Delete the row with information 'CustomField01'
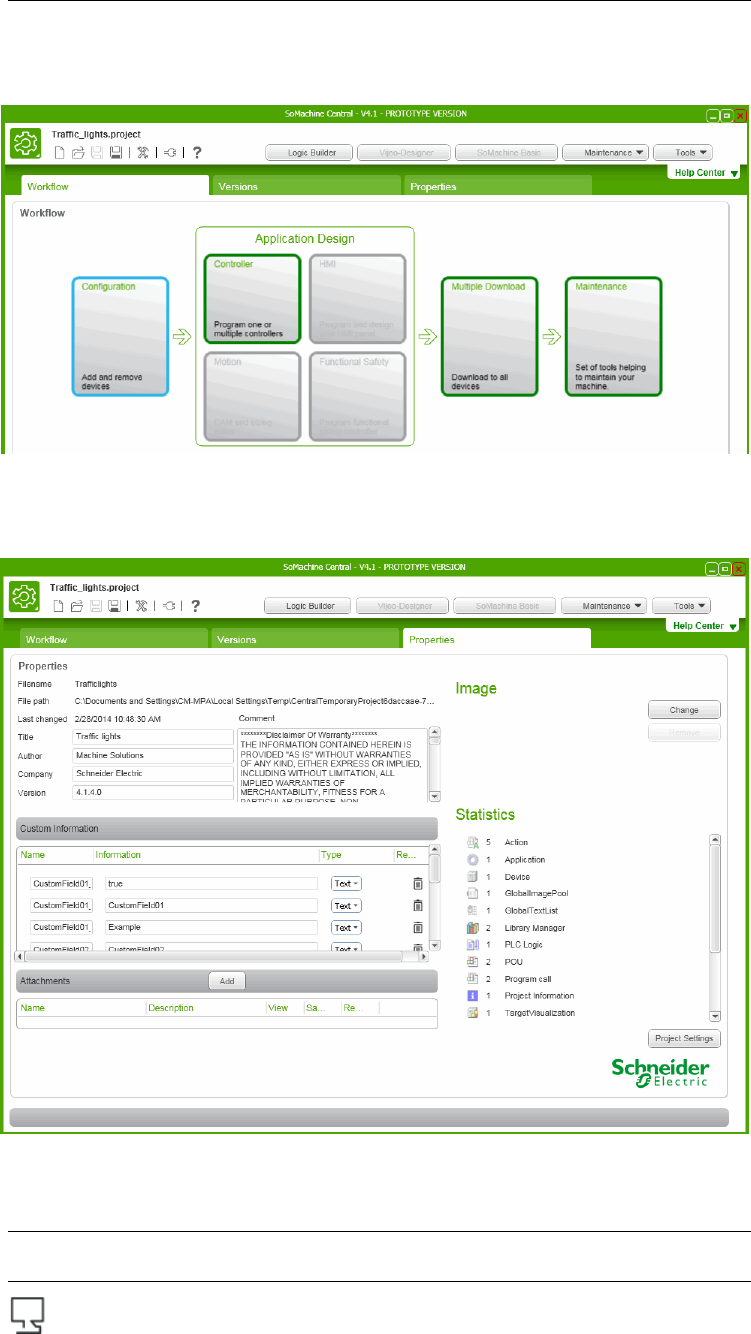This screenshot has width=751, height=1334. [x=418, y=905]
